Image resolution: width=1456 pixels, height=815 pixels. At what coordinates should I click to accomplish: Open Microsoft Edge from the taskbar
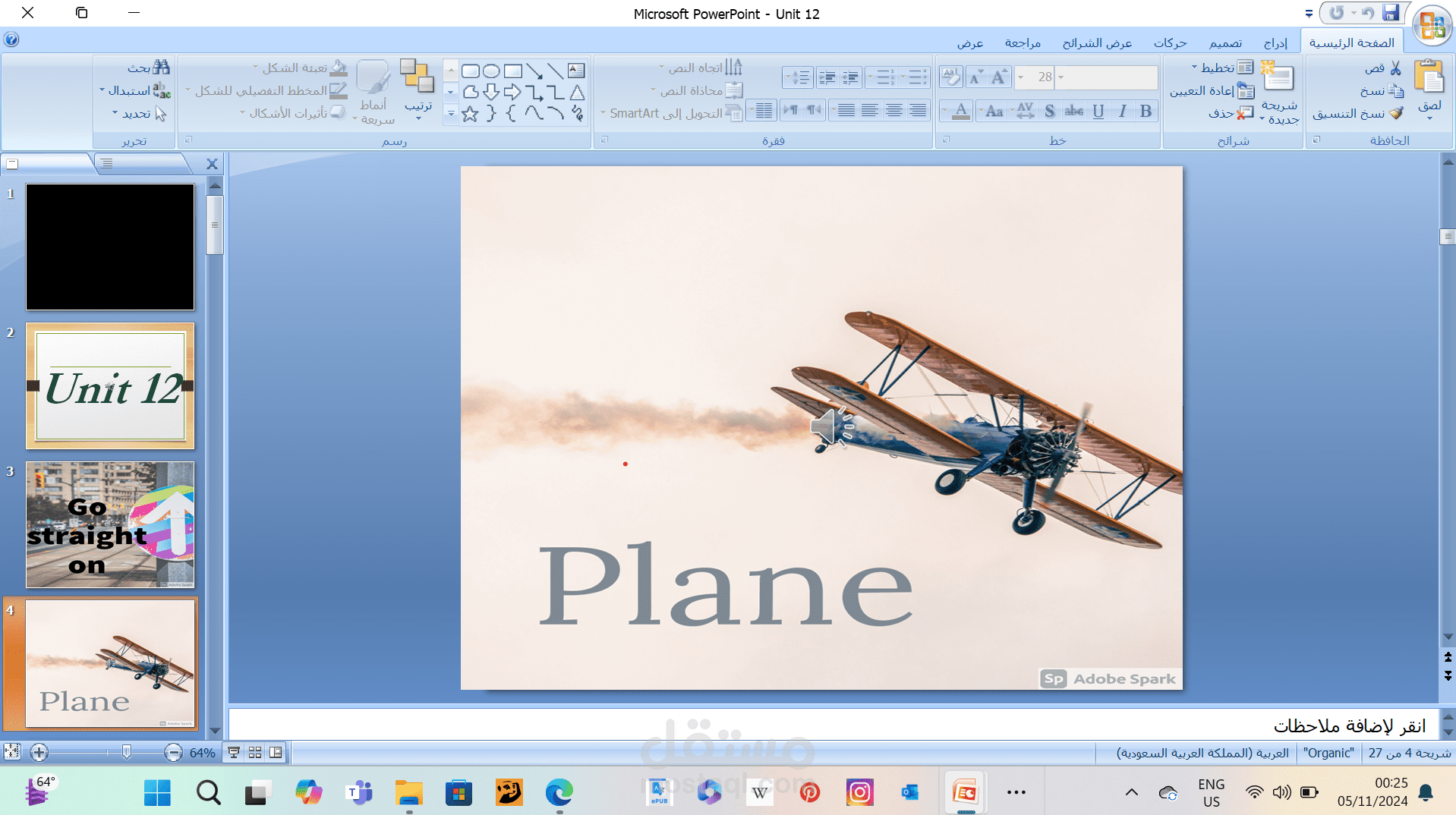pos(559,792)
